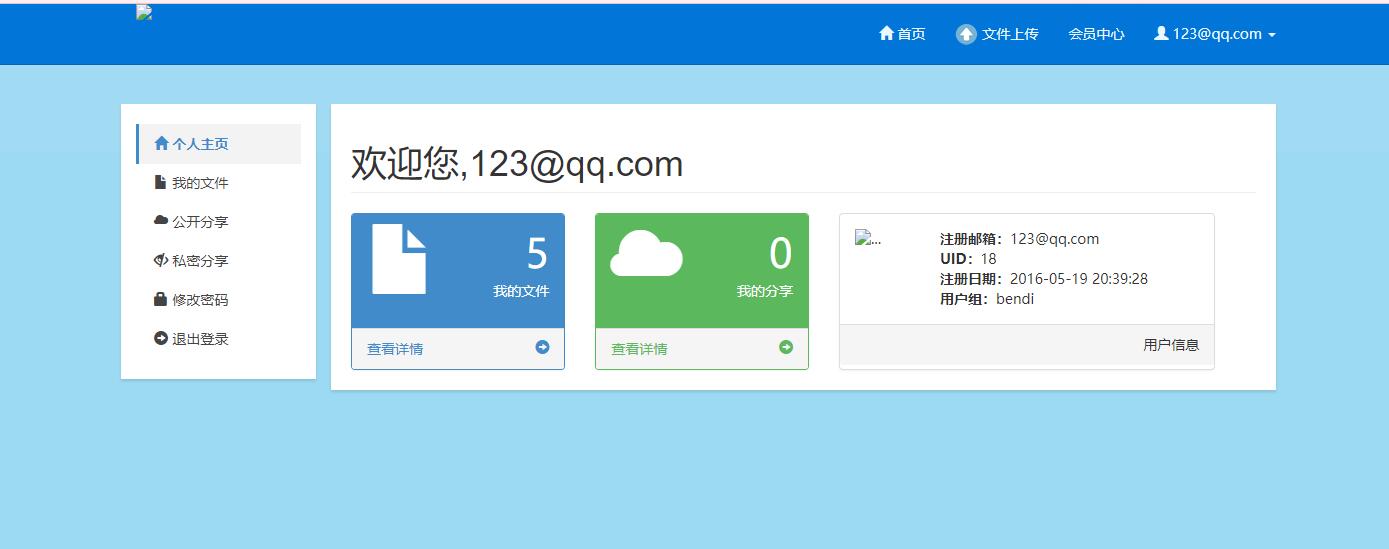
Task: Open 私密分享 in the sidebar
Action: (200, 261)
